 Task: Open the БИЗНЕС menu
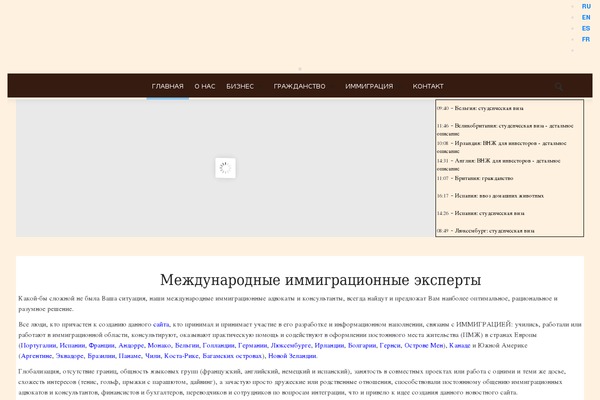pyautogui.click(x=240, y=87)
